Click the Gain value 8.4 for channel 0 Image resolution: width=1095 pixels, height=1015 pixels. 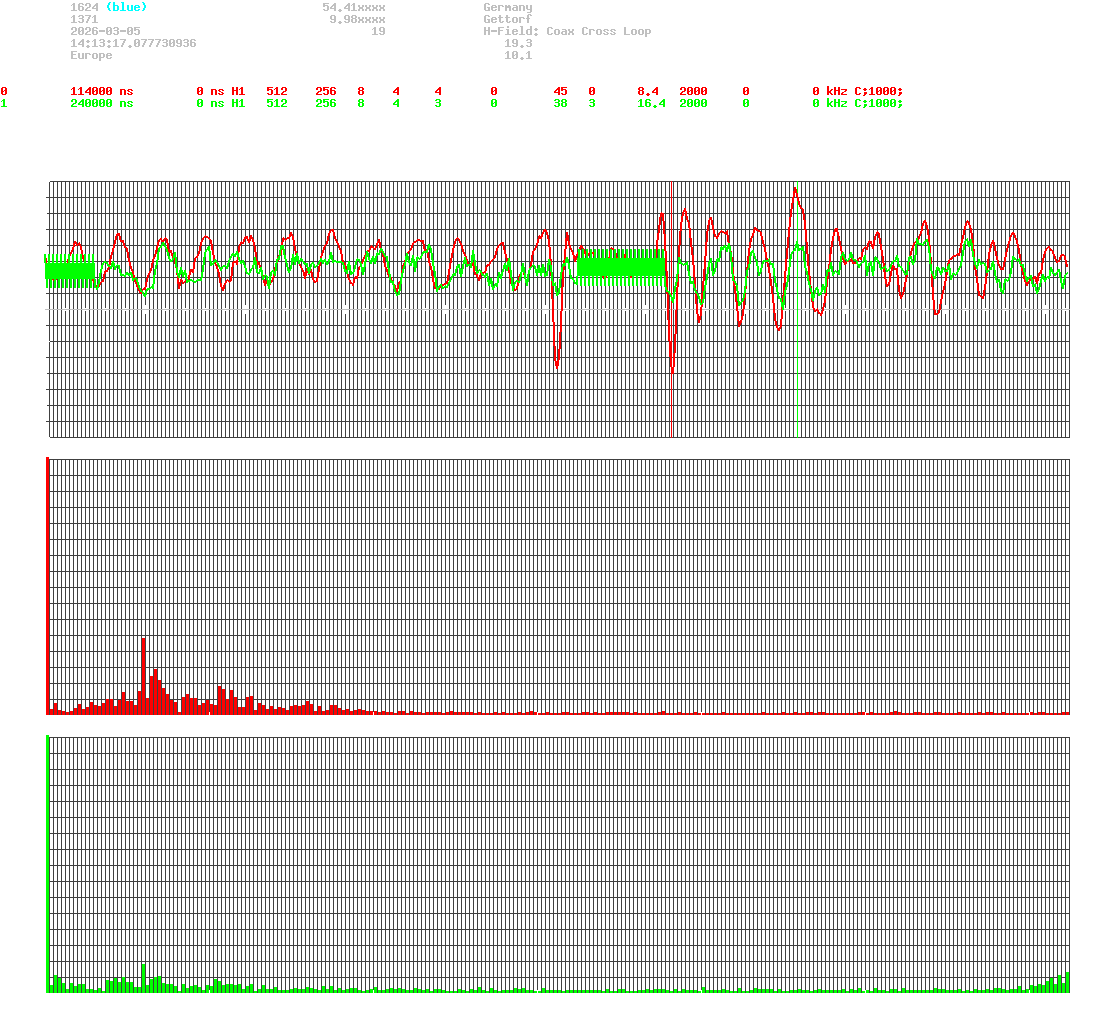pos(647,91)
